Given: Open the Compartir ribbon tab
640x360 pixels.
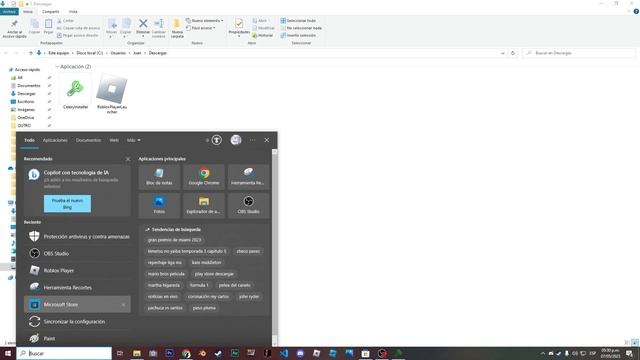Looking at the screenshot, I should (51, 11).
